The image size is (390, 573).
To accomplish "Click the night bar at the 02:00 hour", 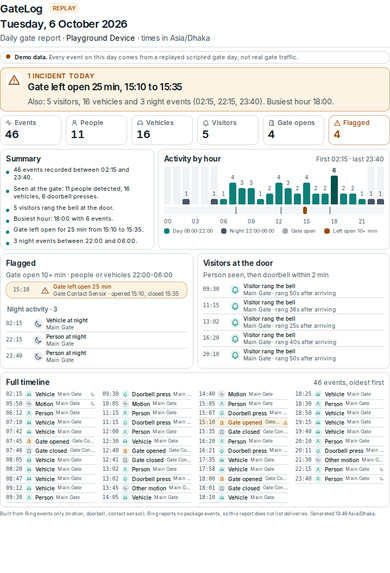I will point(186,201).
